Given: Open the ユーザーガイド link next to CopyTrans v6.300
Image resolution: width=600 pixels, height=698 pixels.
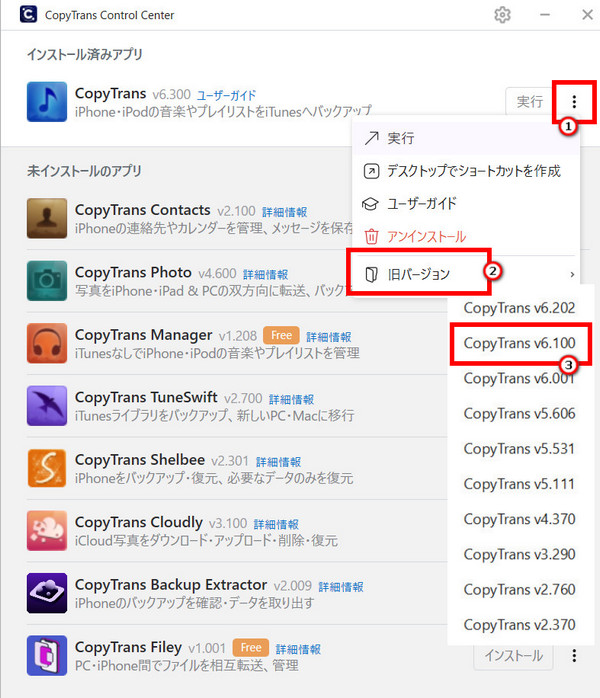Looking at the screenshot, I should point(227,95).
